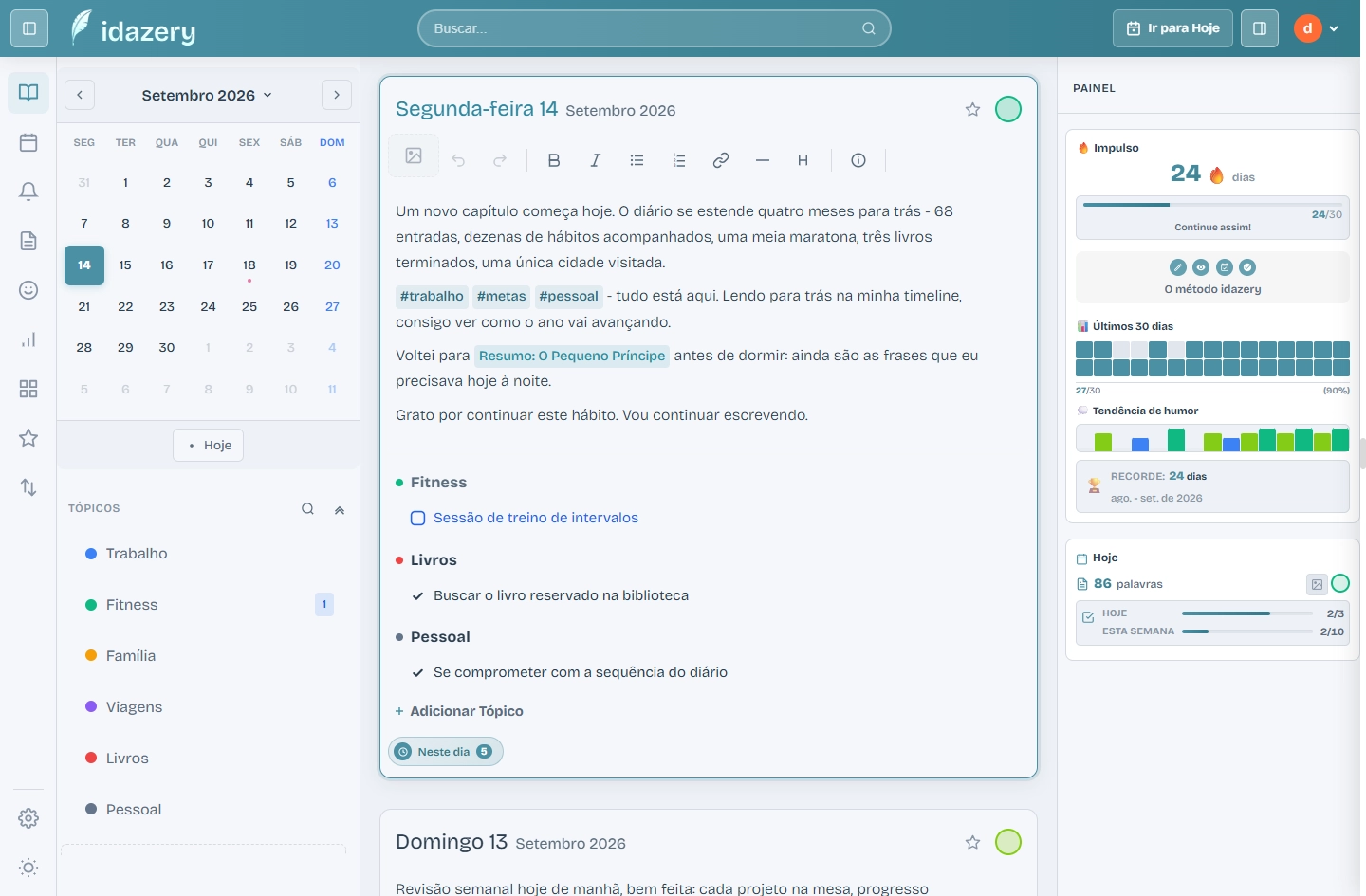Image resolution: width=1366 pixels, height=896 pixels.
Task: Star the Domingo 13 entry
Action: tap(972, 842)
